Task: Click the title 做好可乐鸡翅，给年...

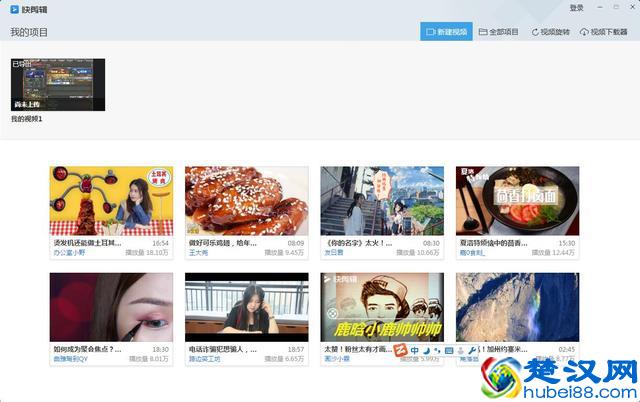Action: pyautogui.click(x=222, y=243)
